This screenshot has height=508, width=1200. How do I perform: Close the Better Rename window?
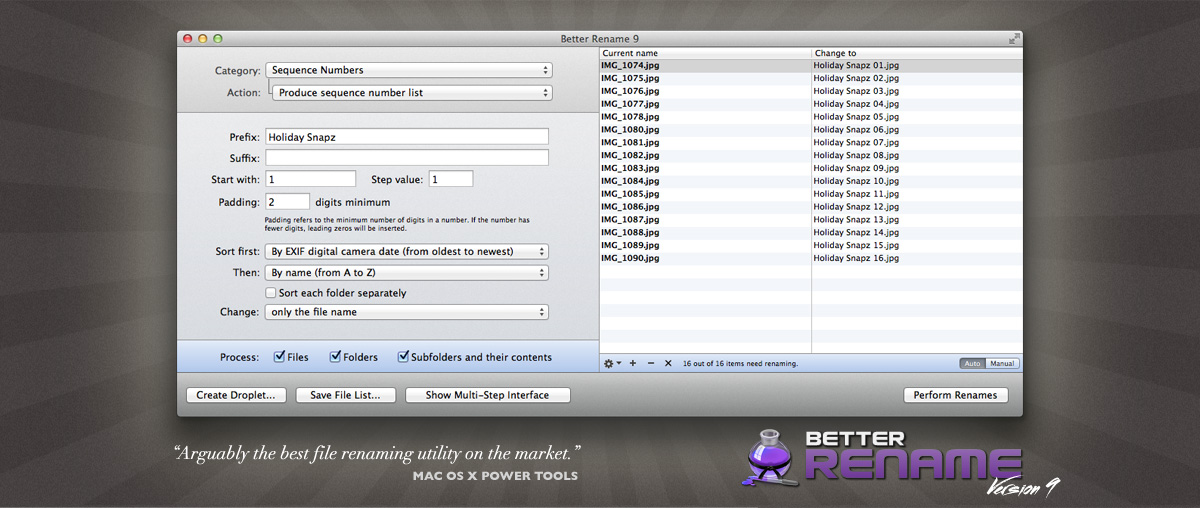187,38
